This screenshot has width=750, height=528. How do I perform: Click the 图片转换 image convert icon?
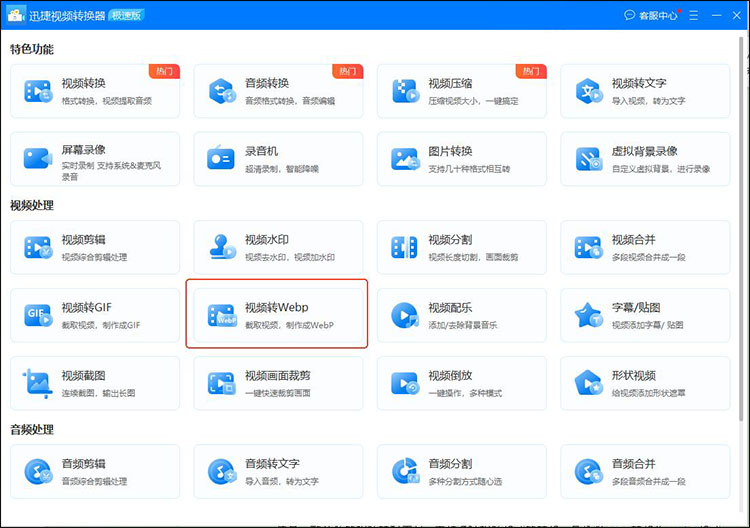point(406,159)
